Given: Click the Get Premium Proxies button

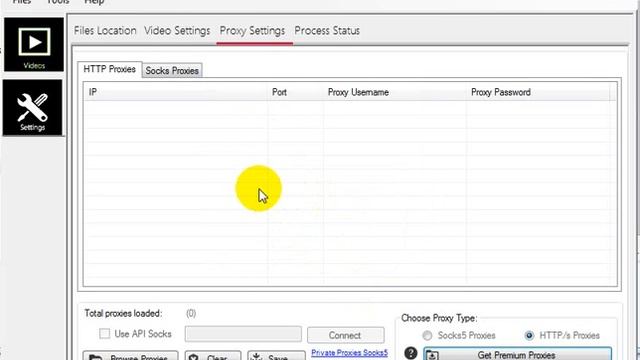Looking at the screenshot, I should click(x=517, y=354).
